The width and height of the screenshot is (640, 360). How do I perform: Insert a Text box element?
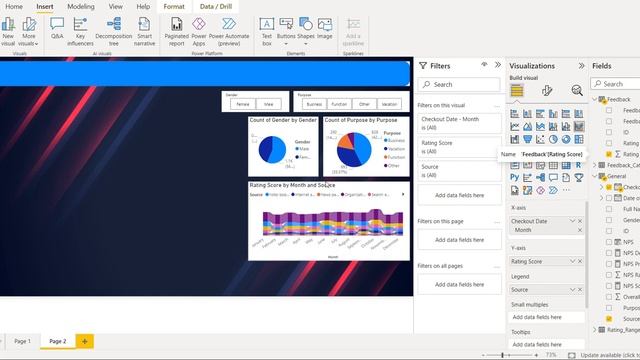click(267, 31)
